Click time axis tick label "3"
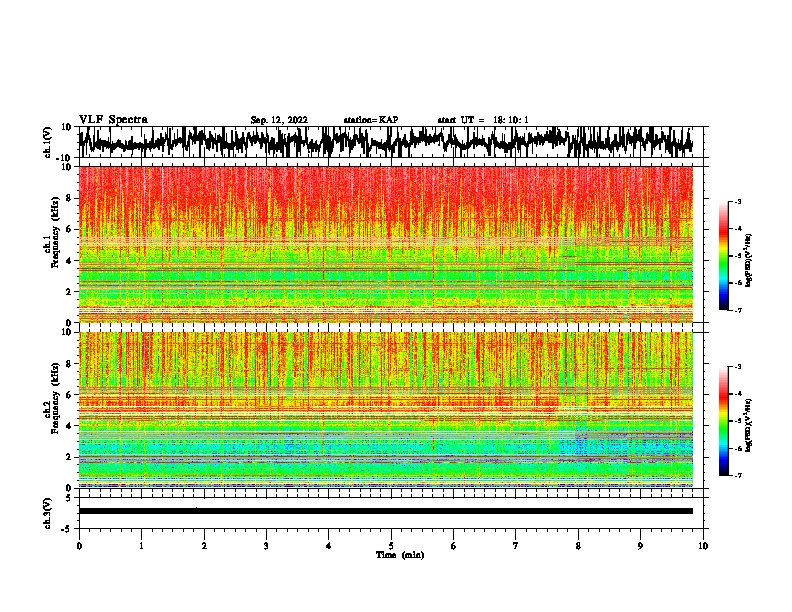Screen dimensions: 792x612 click(266, 546)
